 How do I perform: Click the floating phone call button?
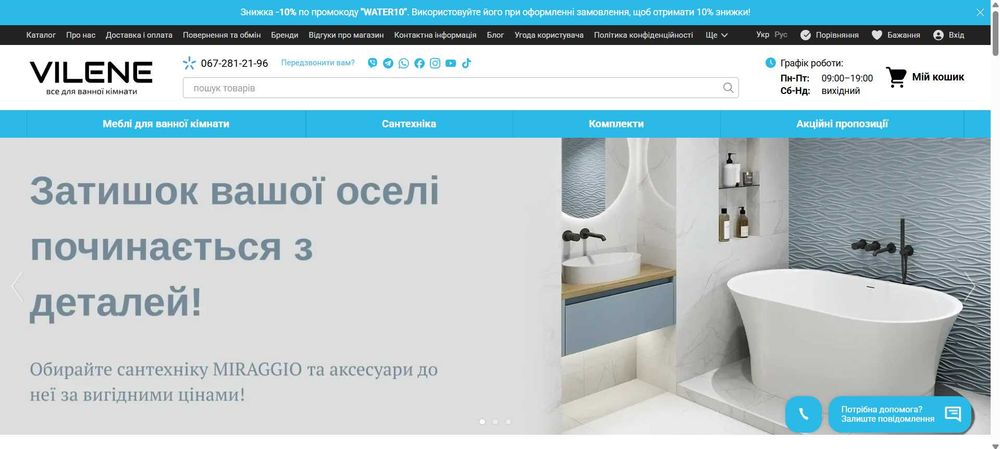click(803, 415)
